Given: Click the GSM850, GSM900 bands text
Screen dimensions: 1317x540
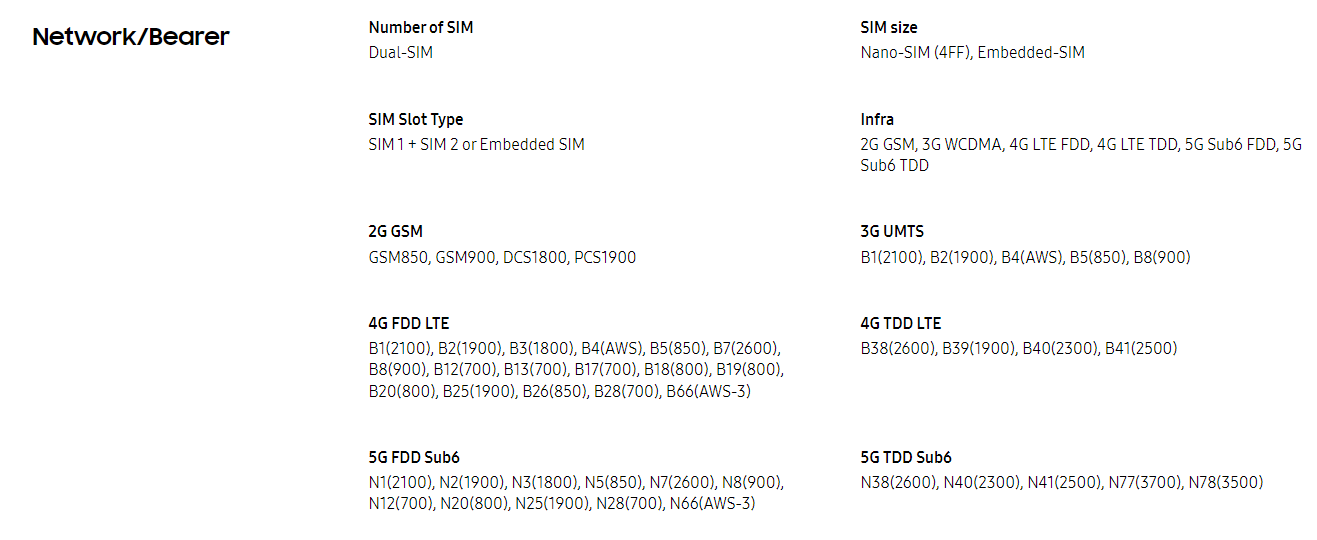Looking at the screenshot, I should click(x=502, y=257).
